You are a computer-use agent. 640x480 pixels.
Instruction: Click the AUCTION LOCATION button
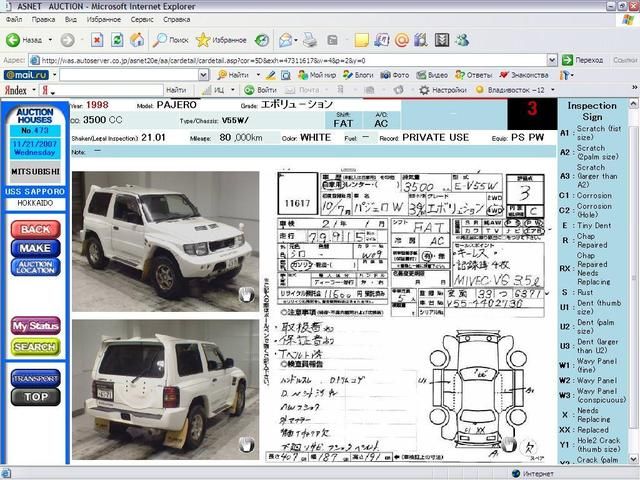[x=36, y=267]
